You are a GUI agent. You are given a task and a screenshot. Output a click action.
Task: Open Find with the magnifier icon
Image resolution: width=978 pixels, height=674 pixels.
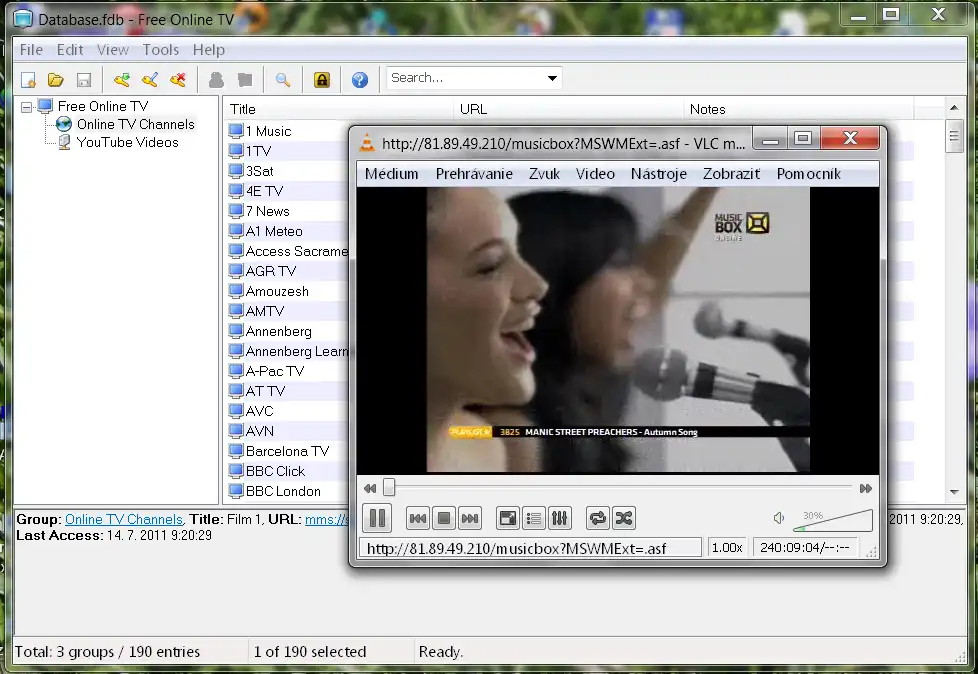[283, 80]
